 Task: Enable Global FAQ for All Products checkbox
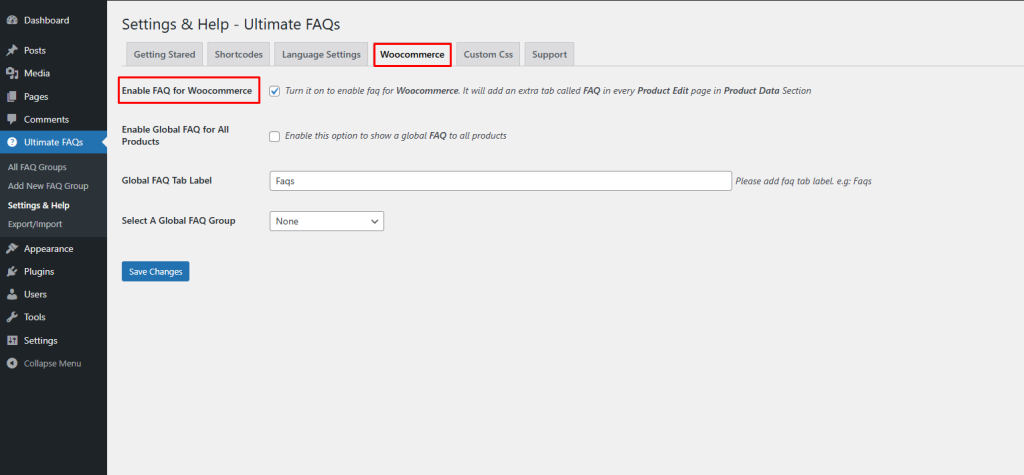tap(274, 136)
